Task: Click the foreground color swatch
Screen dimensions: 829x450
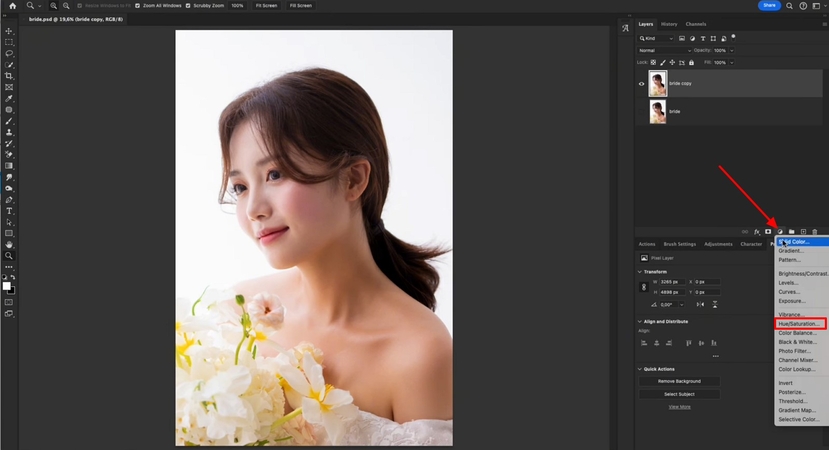Action: (x=6, y=285)
